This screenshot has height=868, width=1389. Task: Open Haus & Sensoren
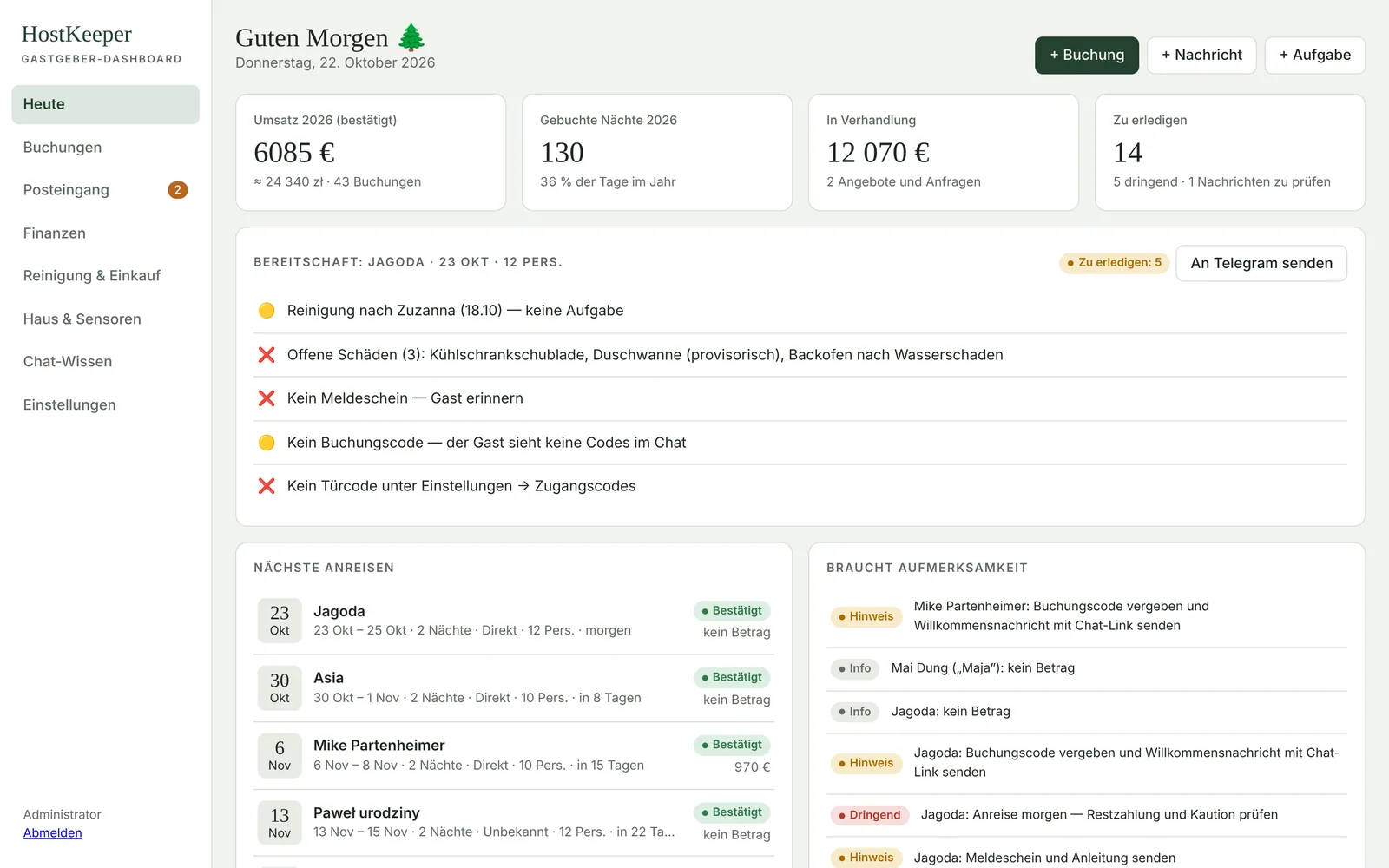tap(105, 319)
